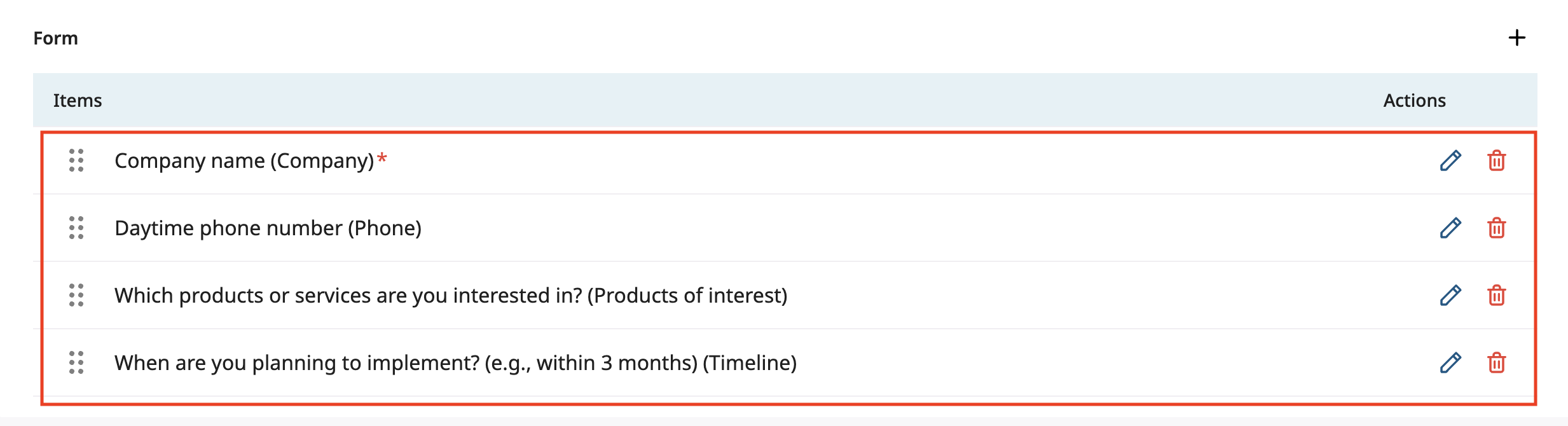Screen dimensions: 1568x426
Task: Edit the Daytime phone number item
Action: point(1450,228)
